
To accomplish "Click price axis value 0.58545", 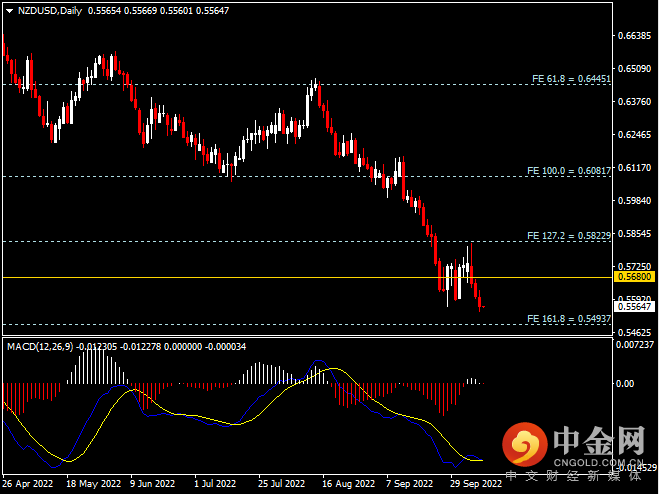I will (x=634, y=233).
